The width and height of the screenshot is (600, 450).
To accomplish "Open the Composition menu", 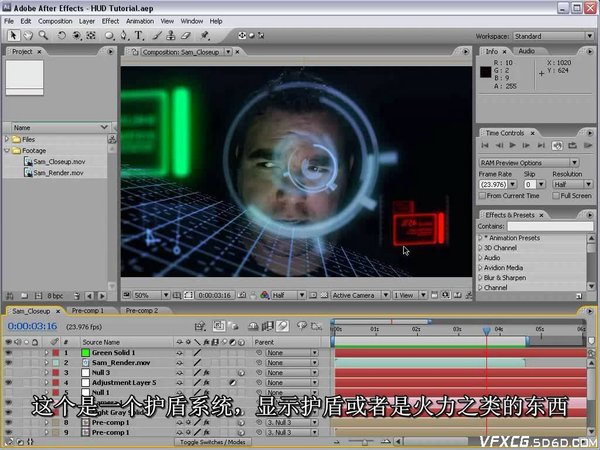I will click(55, 20).
